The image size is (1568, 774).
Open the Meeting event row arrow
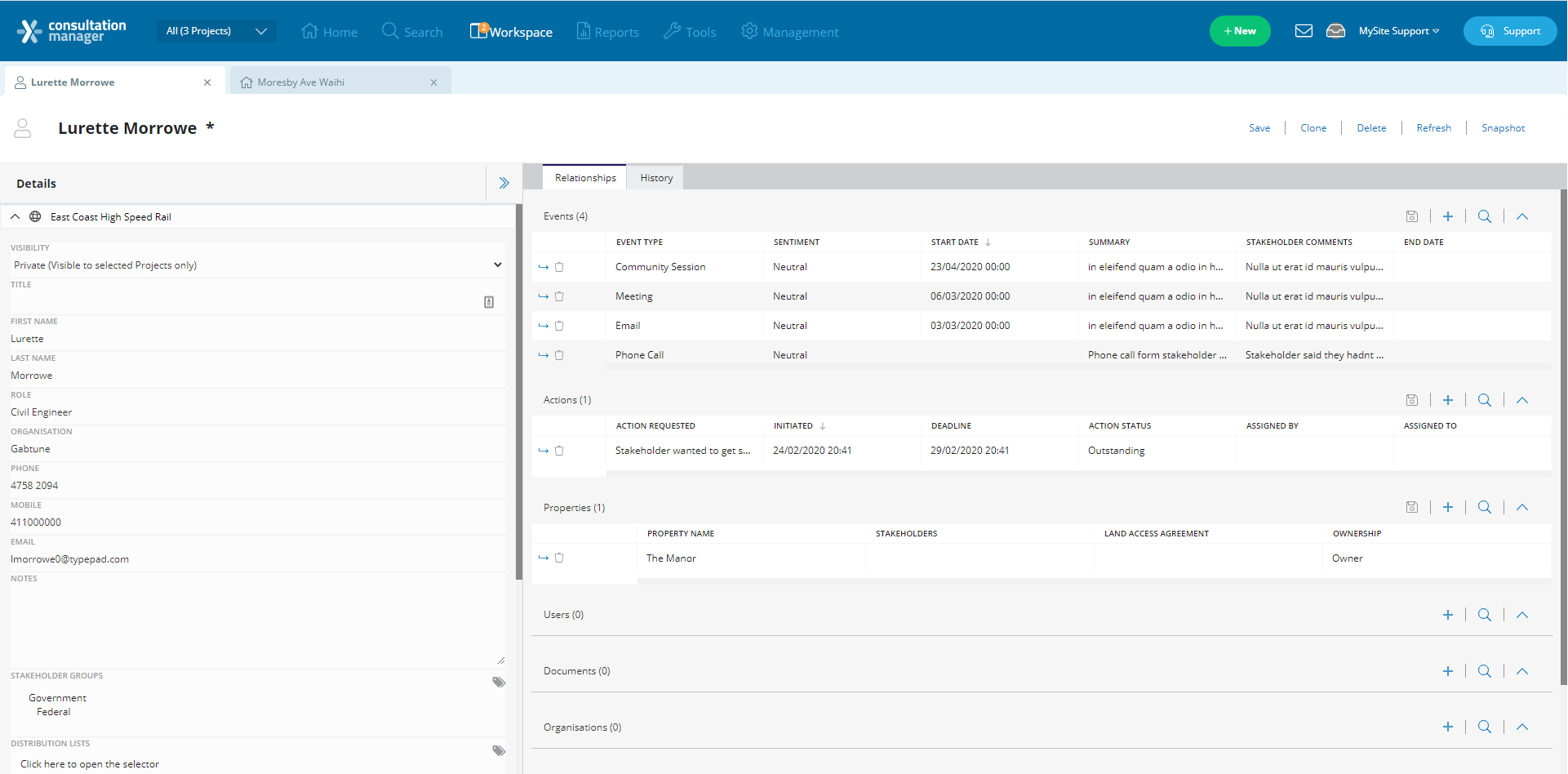(x=544, y=296)
